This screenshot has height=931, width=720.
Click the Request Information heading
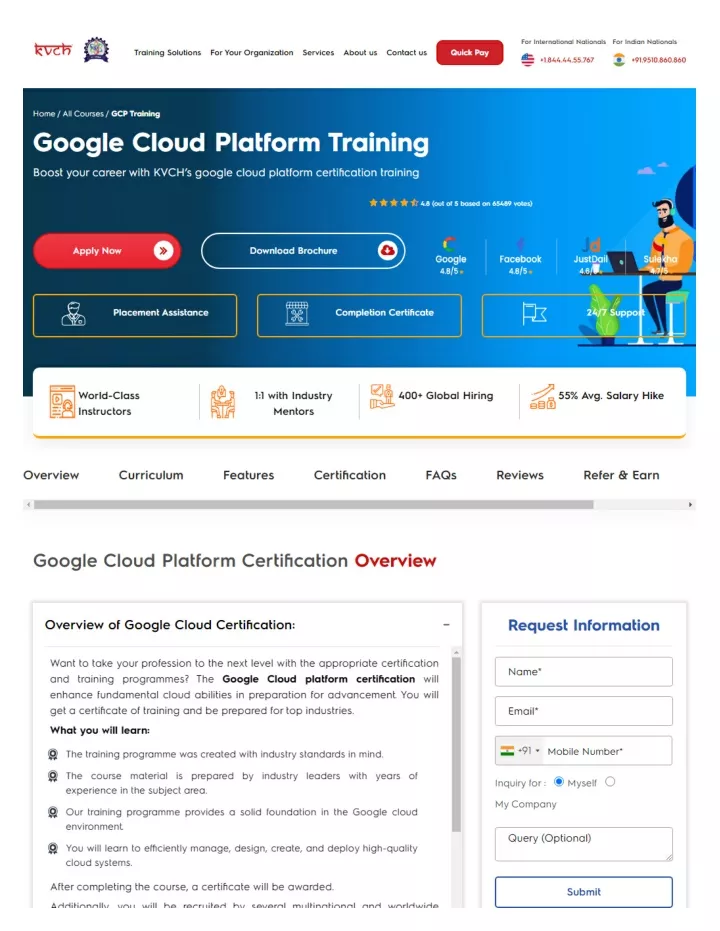(583, 625)
